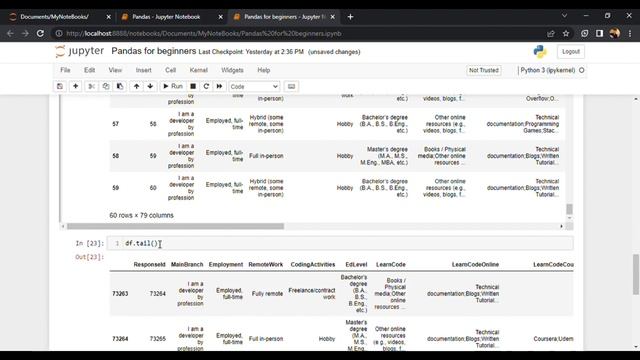
Task: Click the Jupyter logo
Action: pyautogui.click(x=80, y=51)
